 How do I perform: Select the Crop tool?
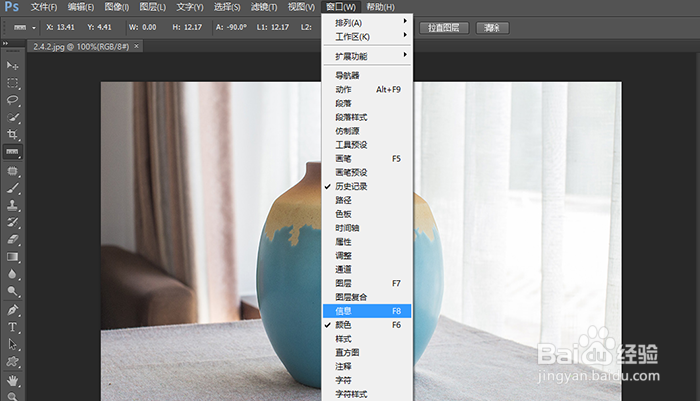click(x=12, y=134)
